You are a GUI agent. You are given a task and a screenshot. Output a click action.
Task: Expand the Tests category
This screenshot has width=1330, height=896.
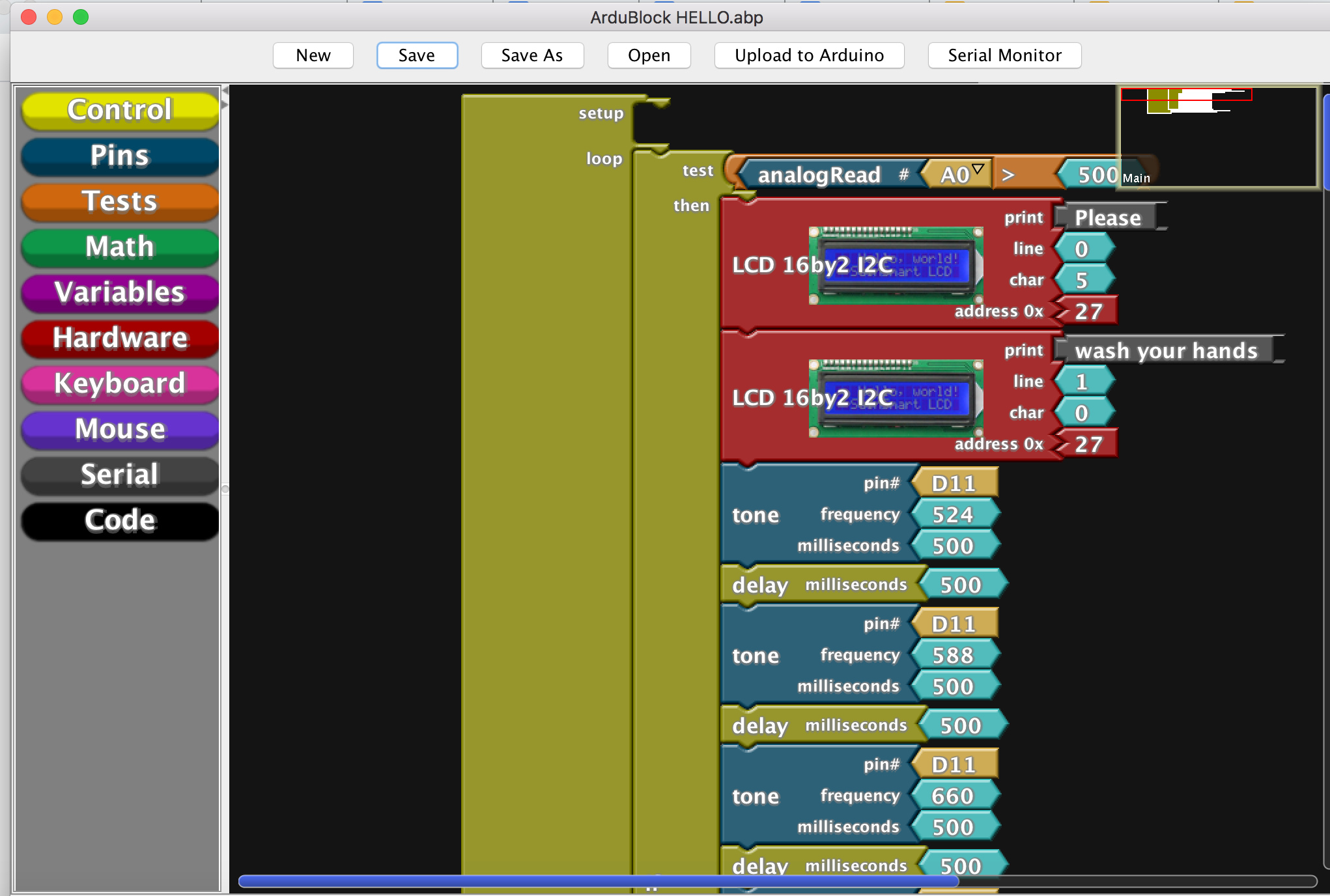click(120, 201)
